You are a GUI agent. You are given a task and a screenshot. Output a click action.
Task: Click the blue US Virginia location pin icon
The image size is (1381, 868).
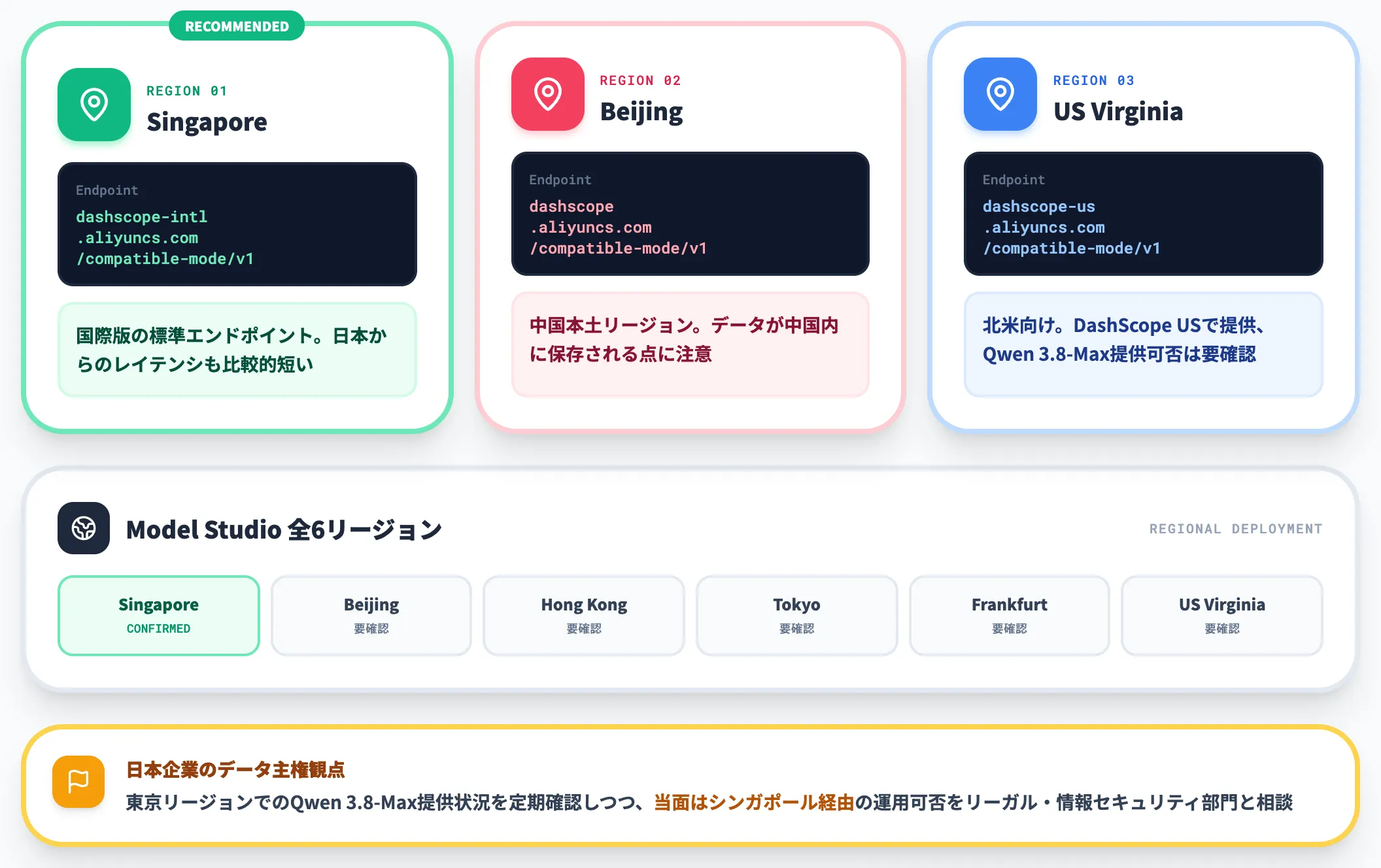click(x=1000, y=94)
